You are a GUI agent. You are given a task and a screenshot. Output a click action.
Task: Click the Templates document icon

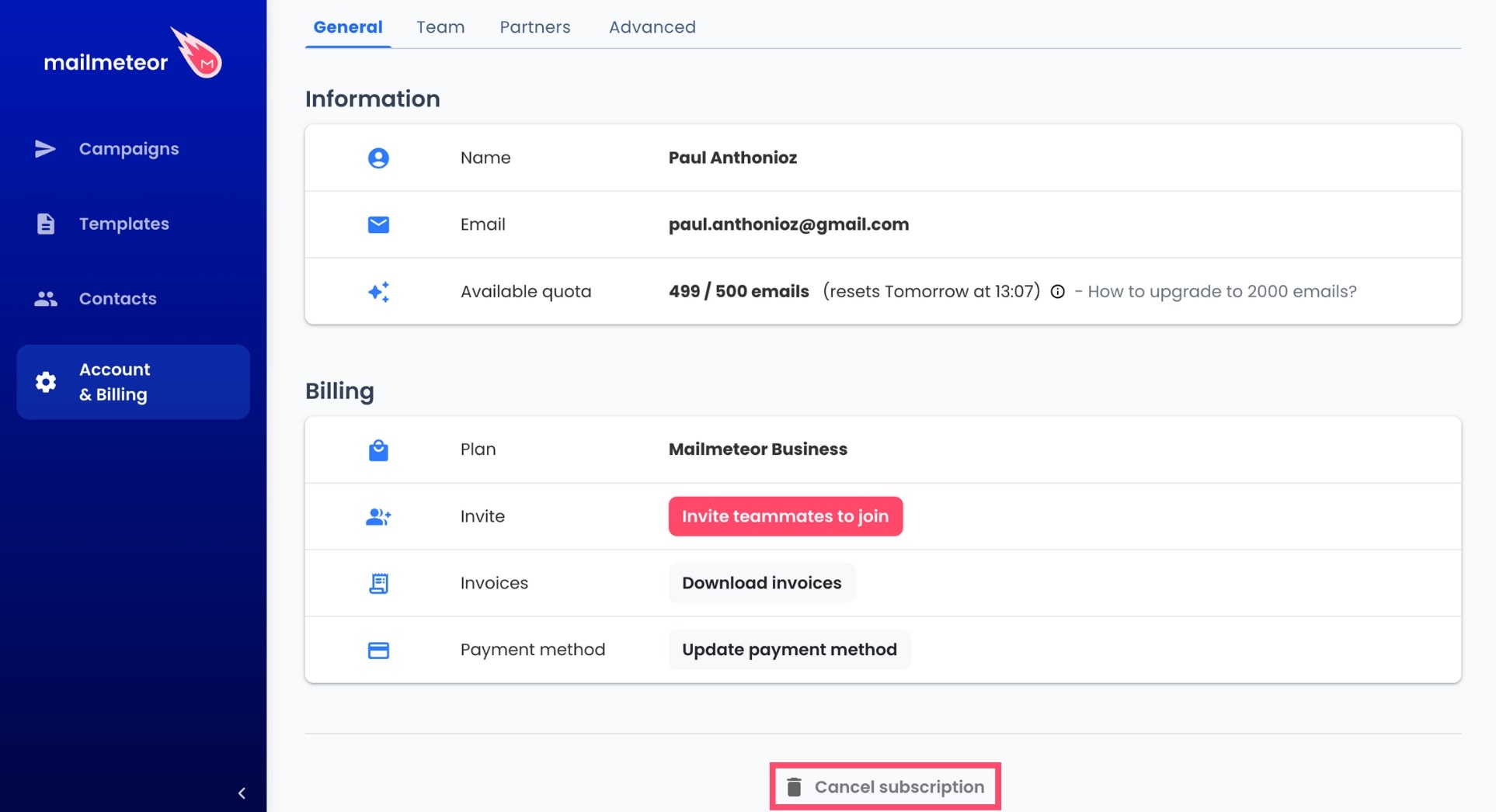point(46,224)
